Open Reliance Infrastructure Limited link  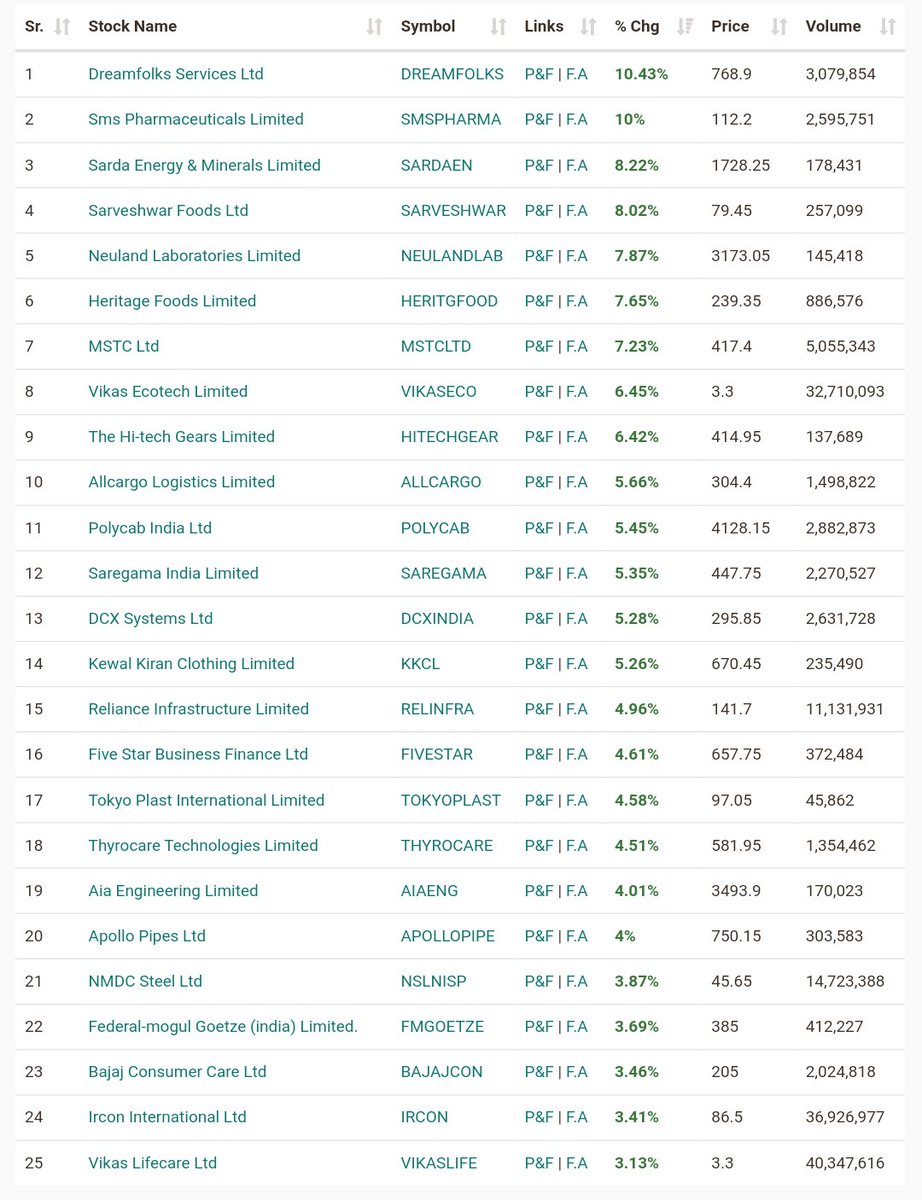[198, 709]
